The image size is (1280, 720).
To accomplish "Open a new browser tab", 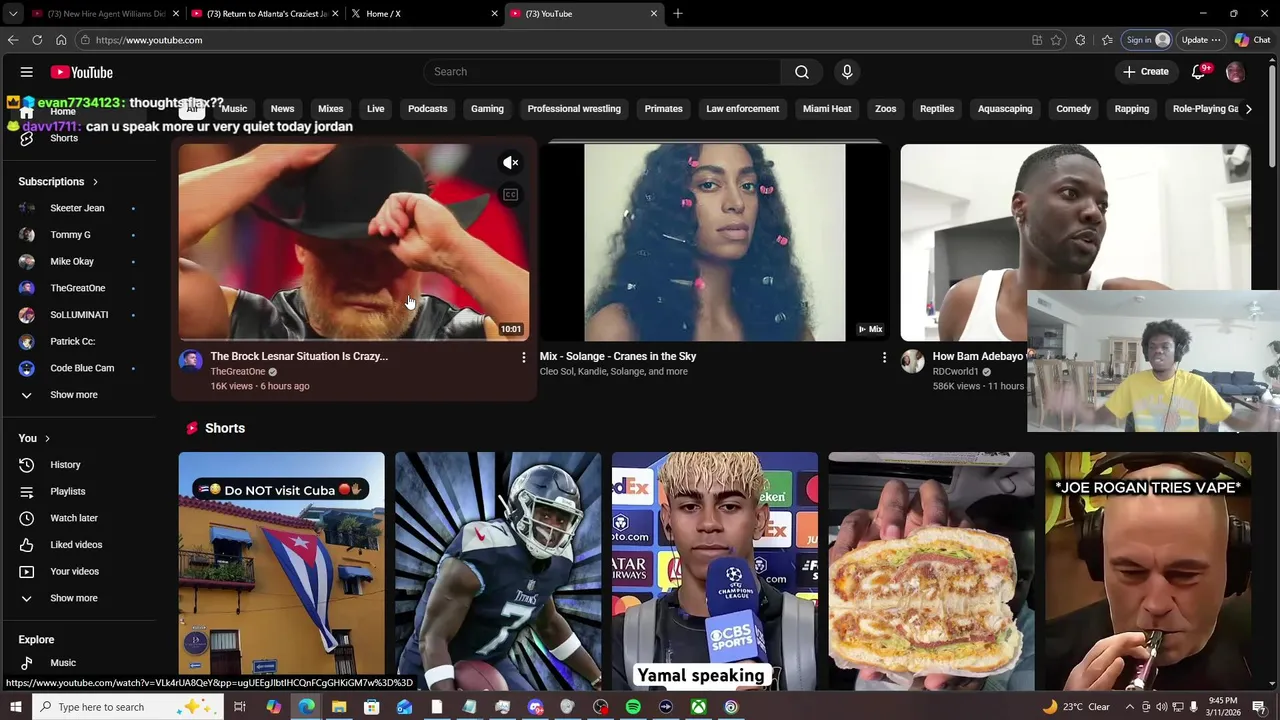I will (677, 14).
